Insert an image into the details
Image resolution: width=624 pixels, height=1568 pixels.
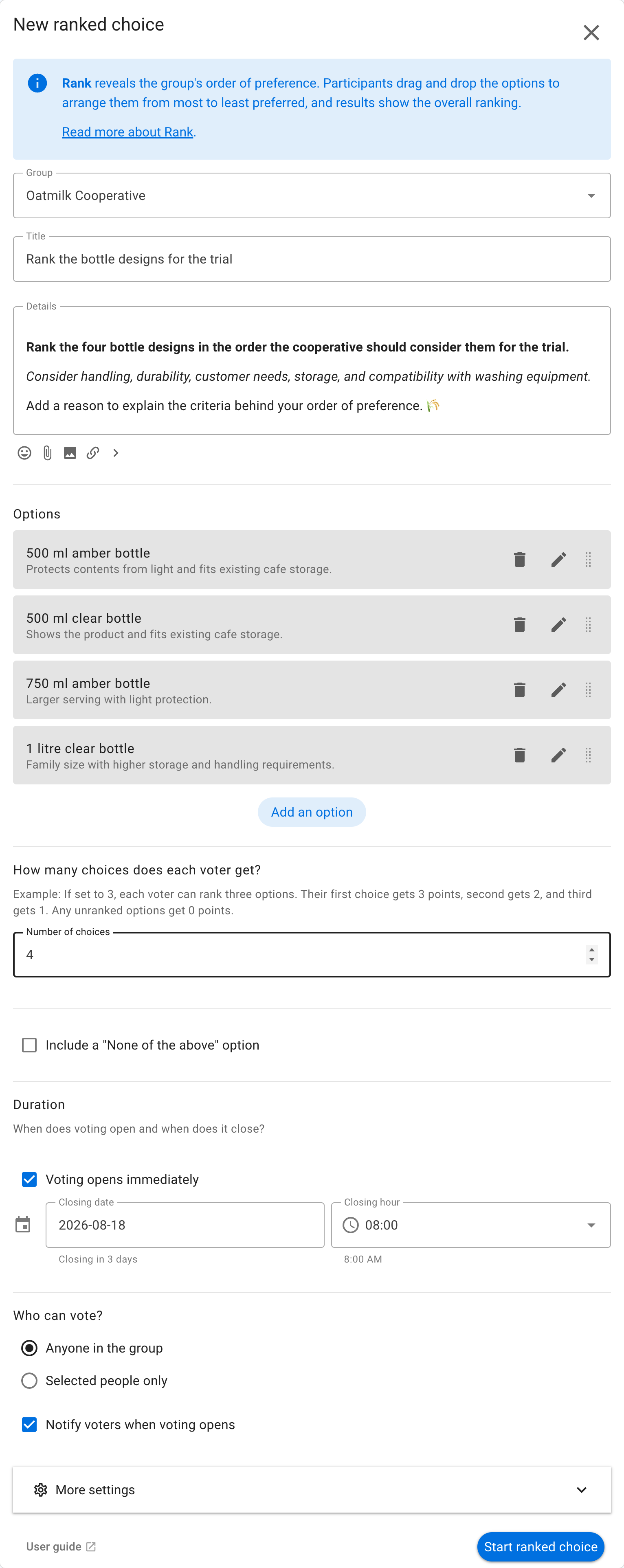tap(70, 453)
